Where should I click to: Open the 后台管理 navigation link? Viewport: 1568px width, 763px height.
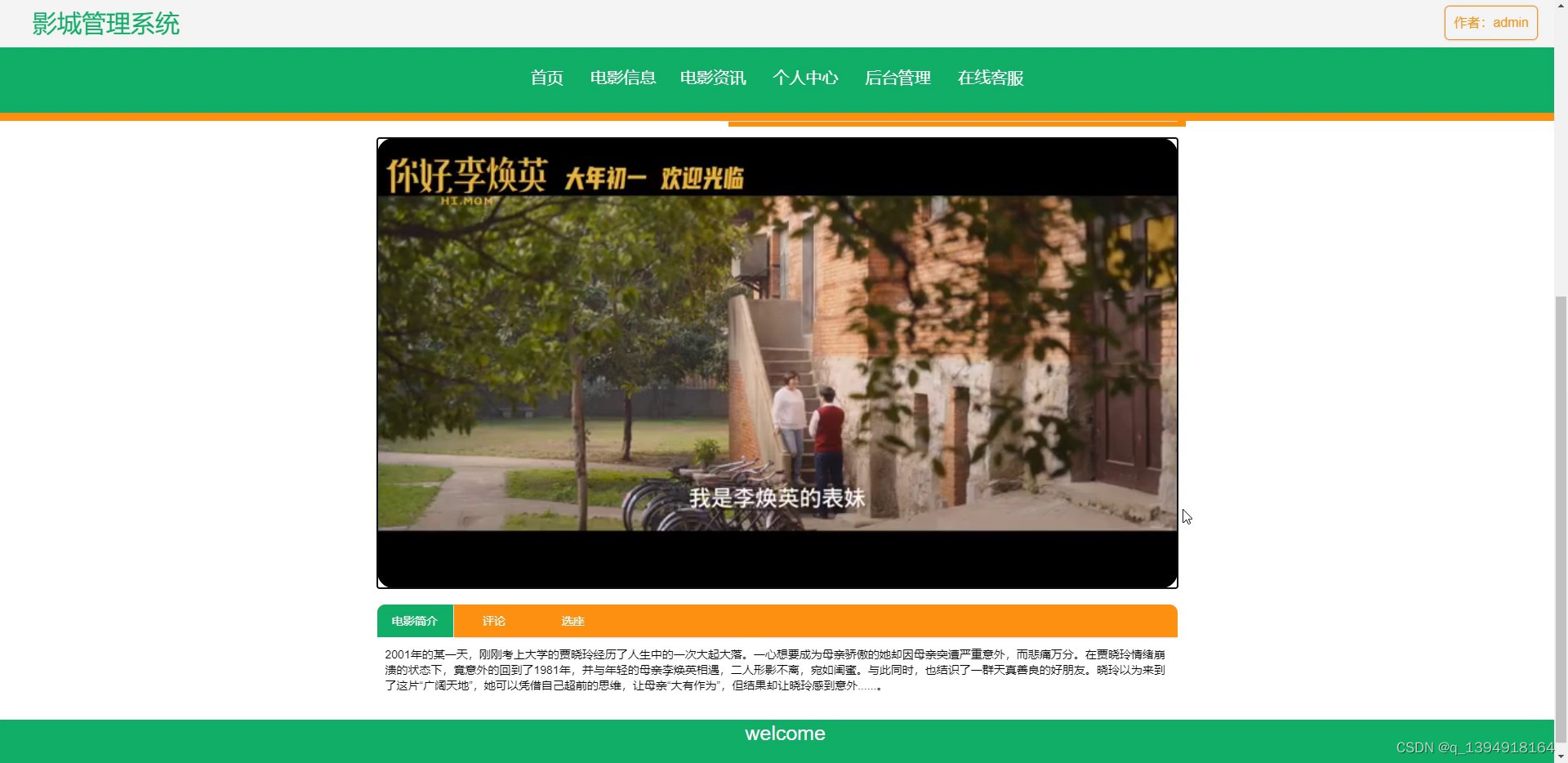(x=898, y=78)
